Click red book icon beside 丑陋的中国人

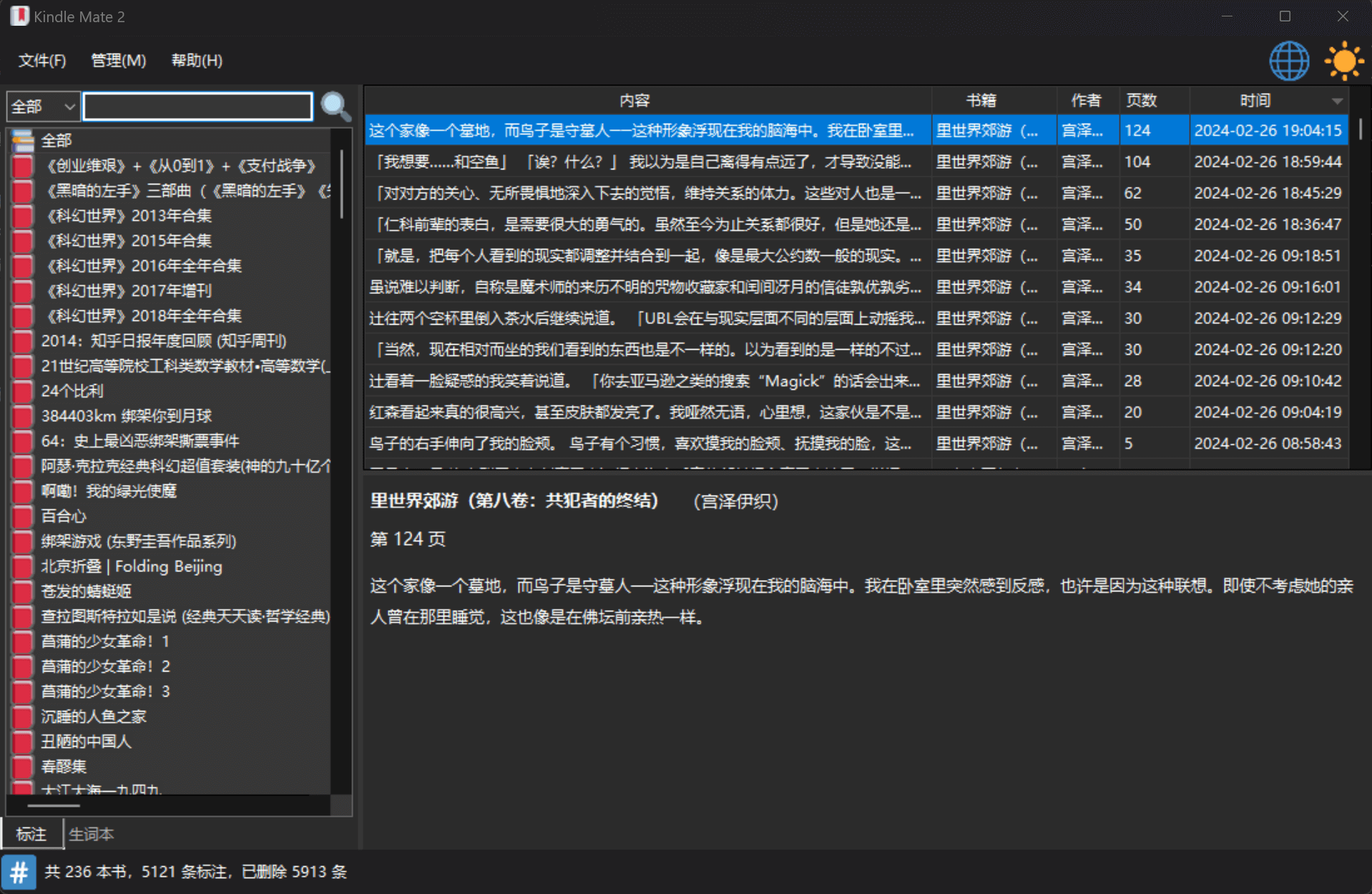click(x=23, y=741)
